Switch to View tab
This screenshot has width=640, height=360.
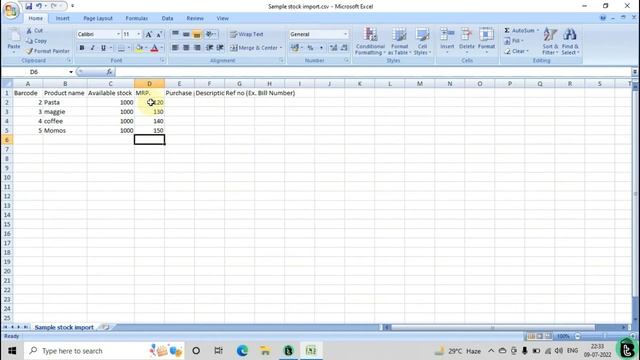click(222, 18)
